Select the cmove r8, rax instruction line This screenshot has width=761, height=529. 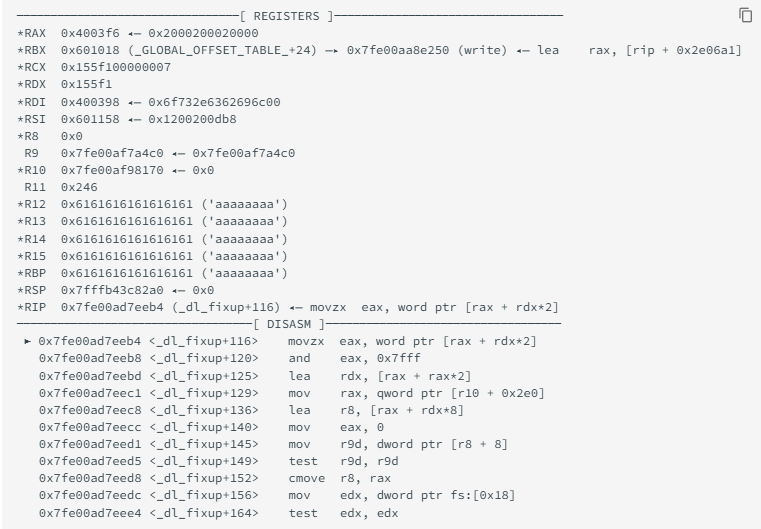point(215,478)
